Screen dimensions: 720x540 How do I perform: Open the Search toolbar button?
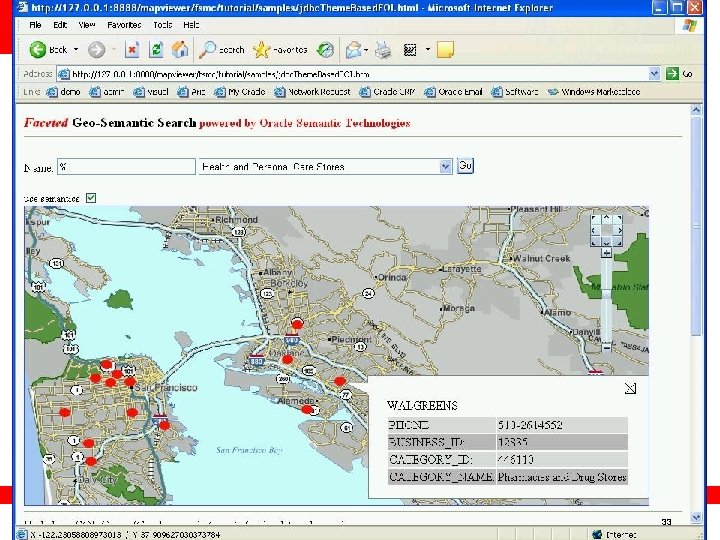[x=222, y=49]
